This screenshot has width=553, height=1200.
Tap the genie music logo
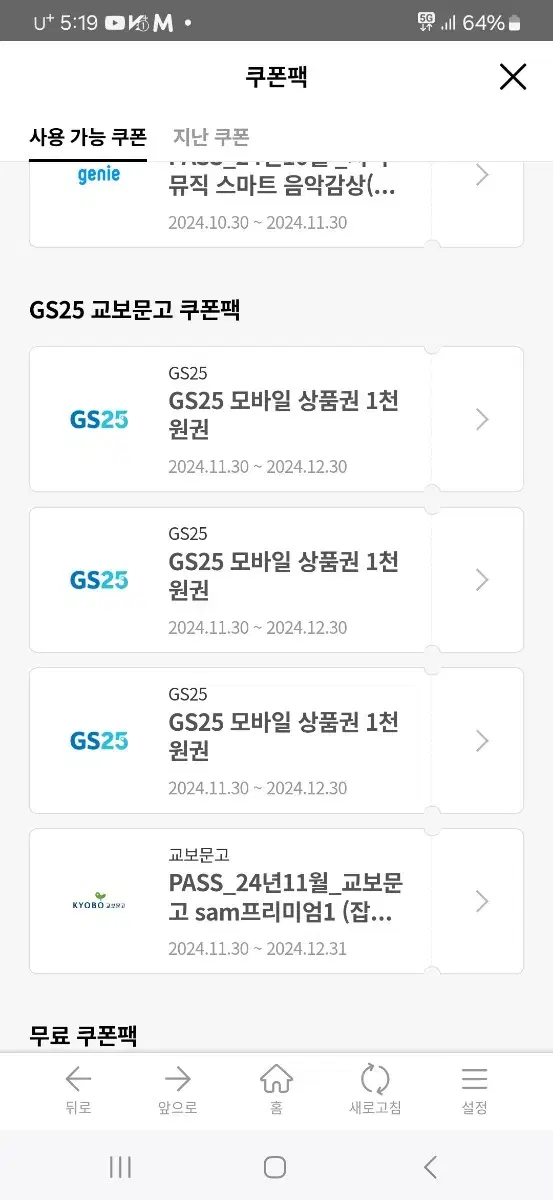99,175
